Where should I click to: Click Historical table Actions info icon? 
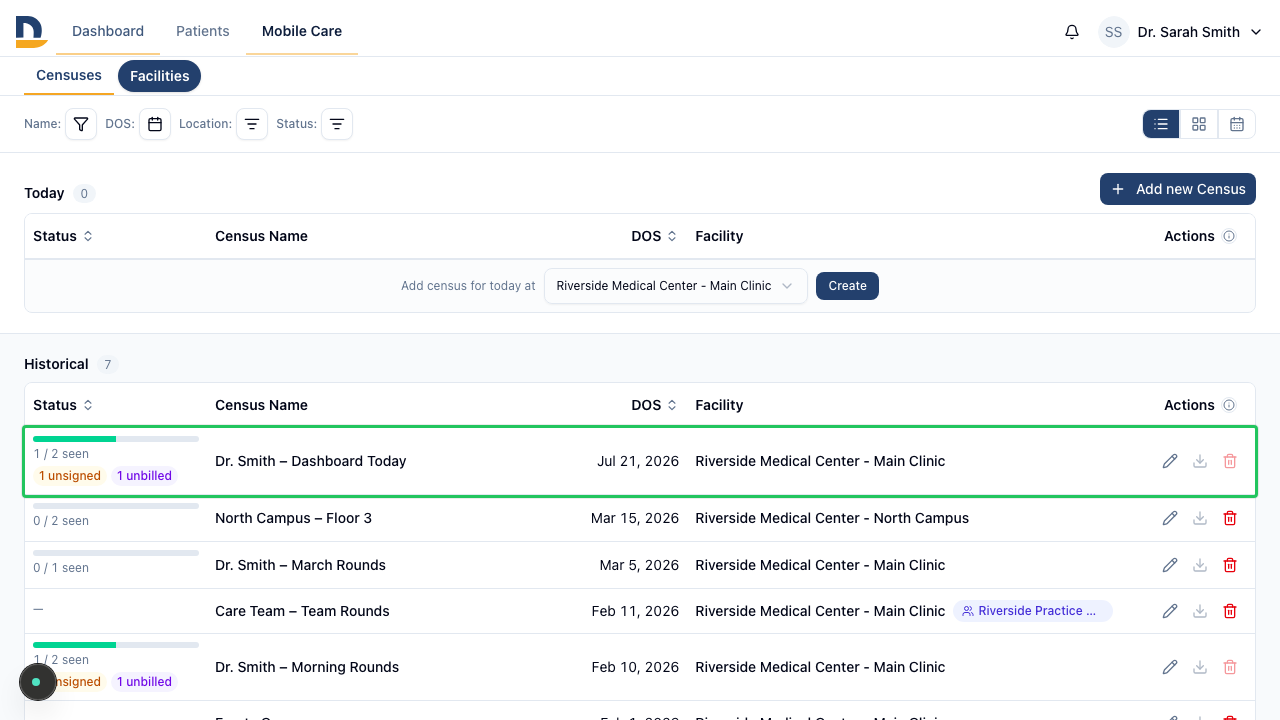1229,405
